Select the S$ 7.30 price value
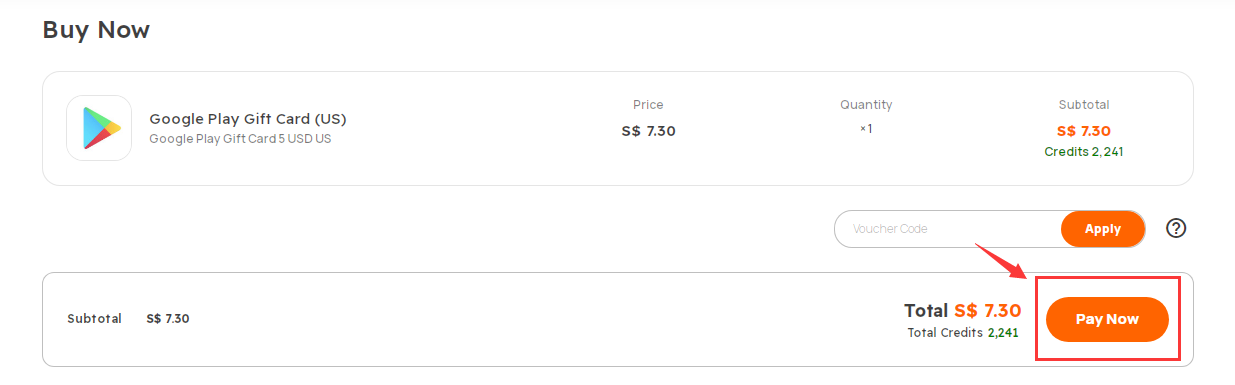Screen dimensions: 1235x385 click(x=648, y=130)
